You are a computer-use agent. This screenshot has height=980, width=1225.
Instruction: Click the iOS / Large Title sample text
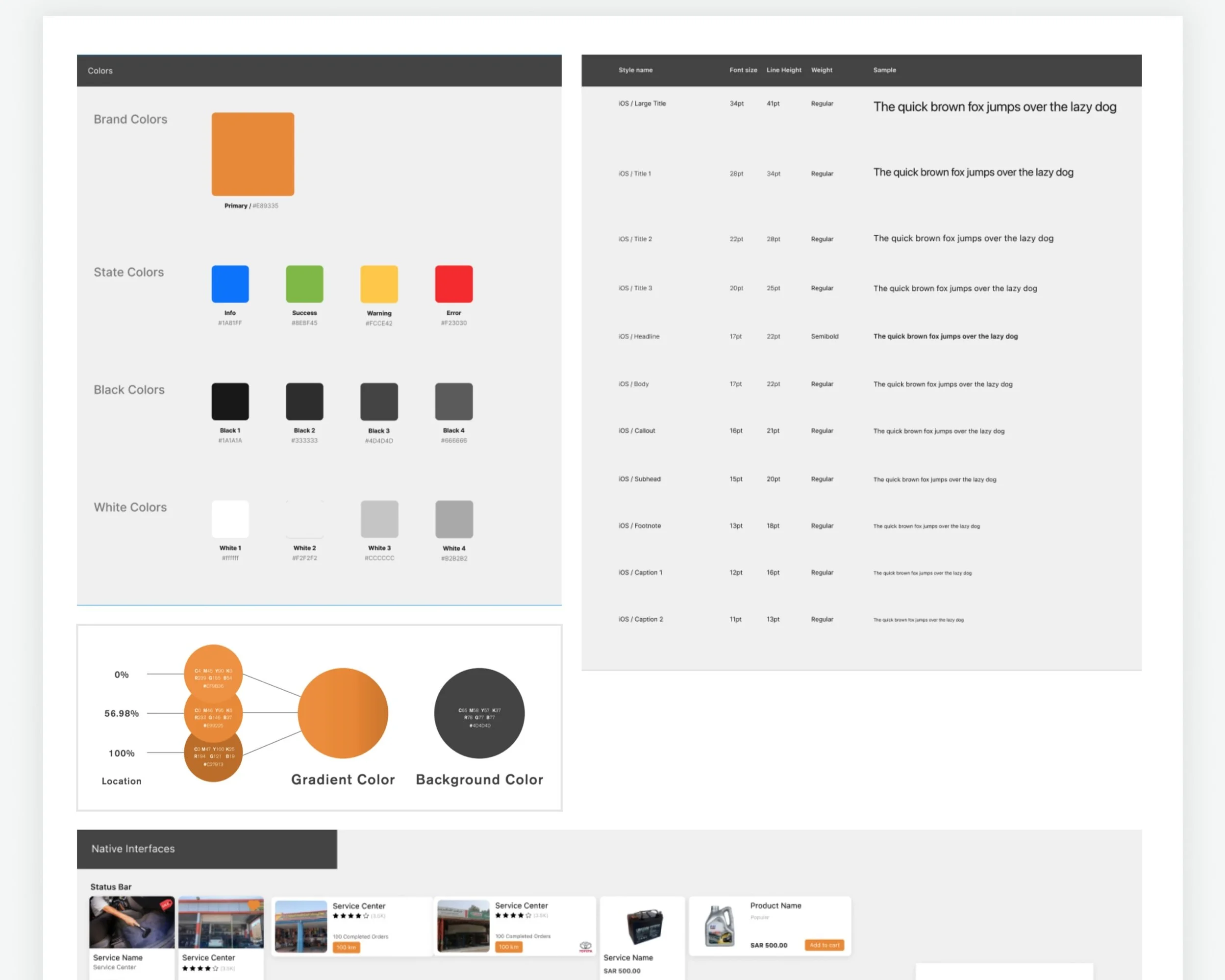(x=994, y=107)
